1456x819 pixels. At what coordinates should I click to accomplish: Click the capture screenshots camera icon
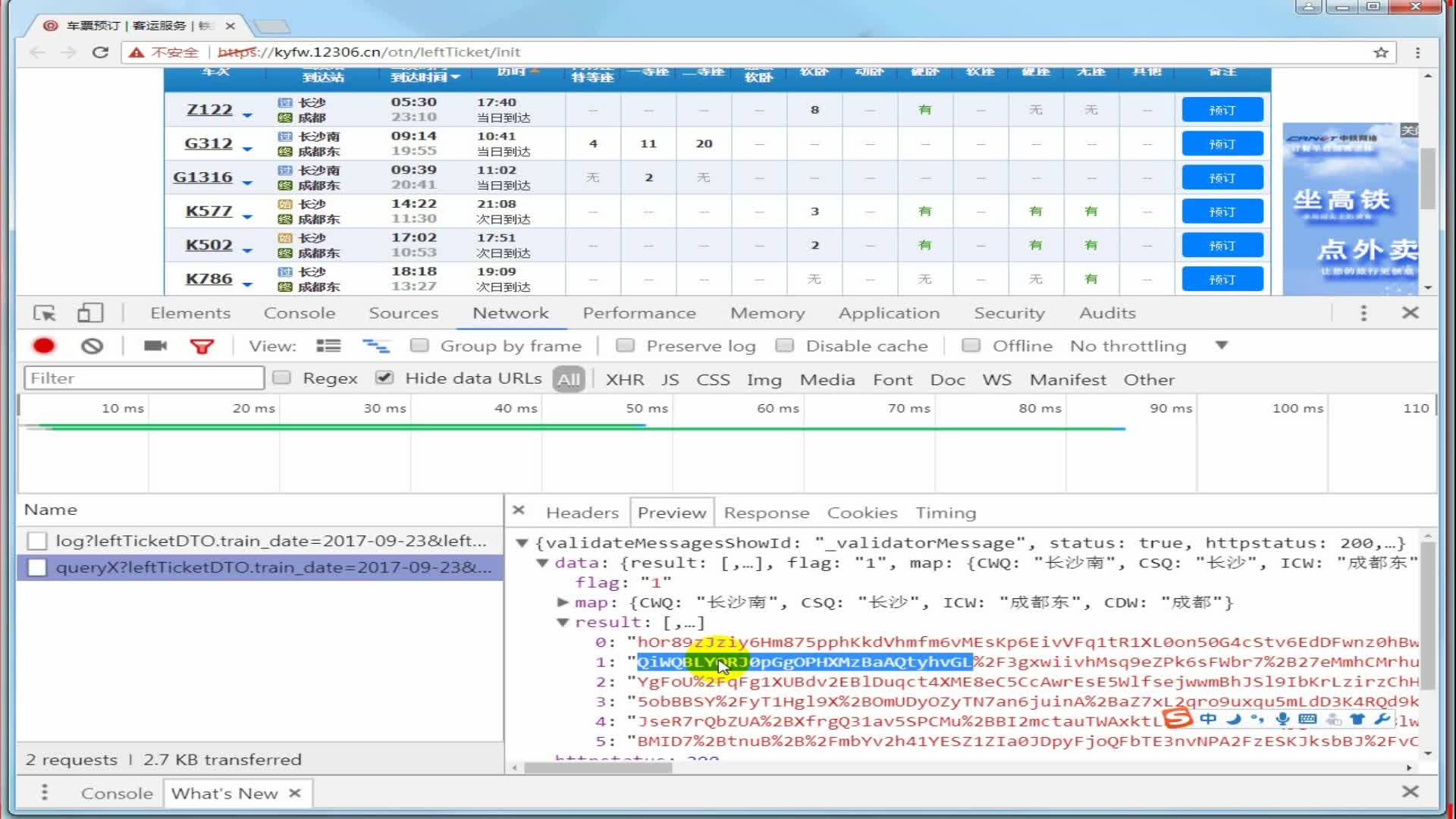click(x=155, y=346)
